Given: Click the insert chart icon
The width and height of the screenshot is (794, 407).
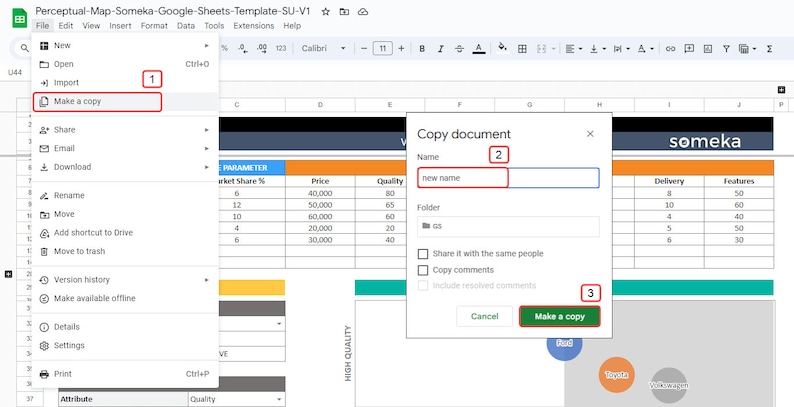Looking at the screenshot, I should [707, 49].
